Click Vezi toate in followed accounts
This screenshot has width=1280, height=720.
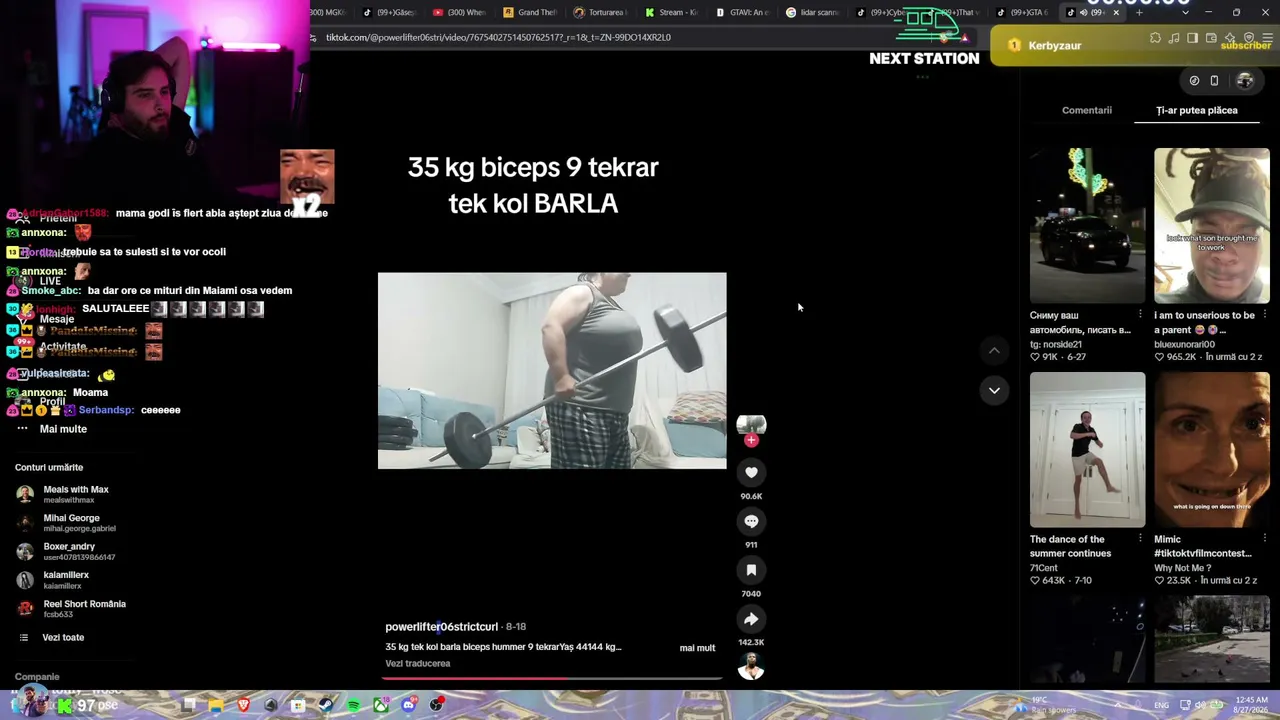[63, 638]
